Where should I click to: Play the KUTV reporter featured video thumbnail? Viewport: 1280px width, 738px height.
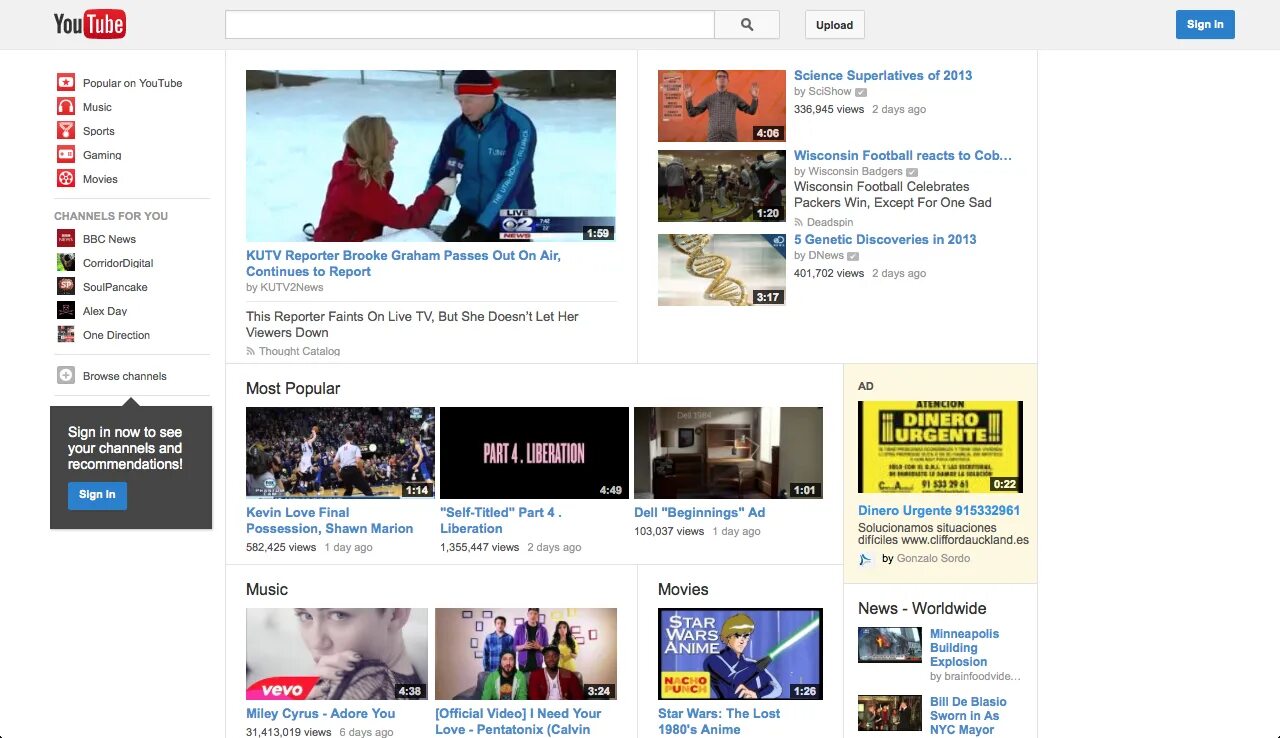coord(431,156)
